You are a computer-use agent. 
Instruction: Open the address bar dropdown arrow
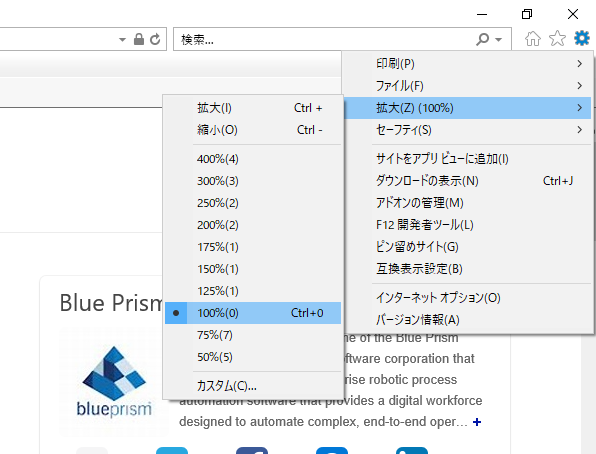(122, 39)
